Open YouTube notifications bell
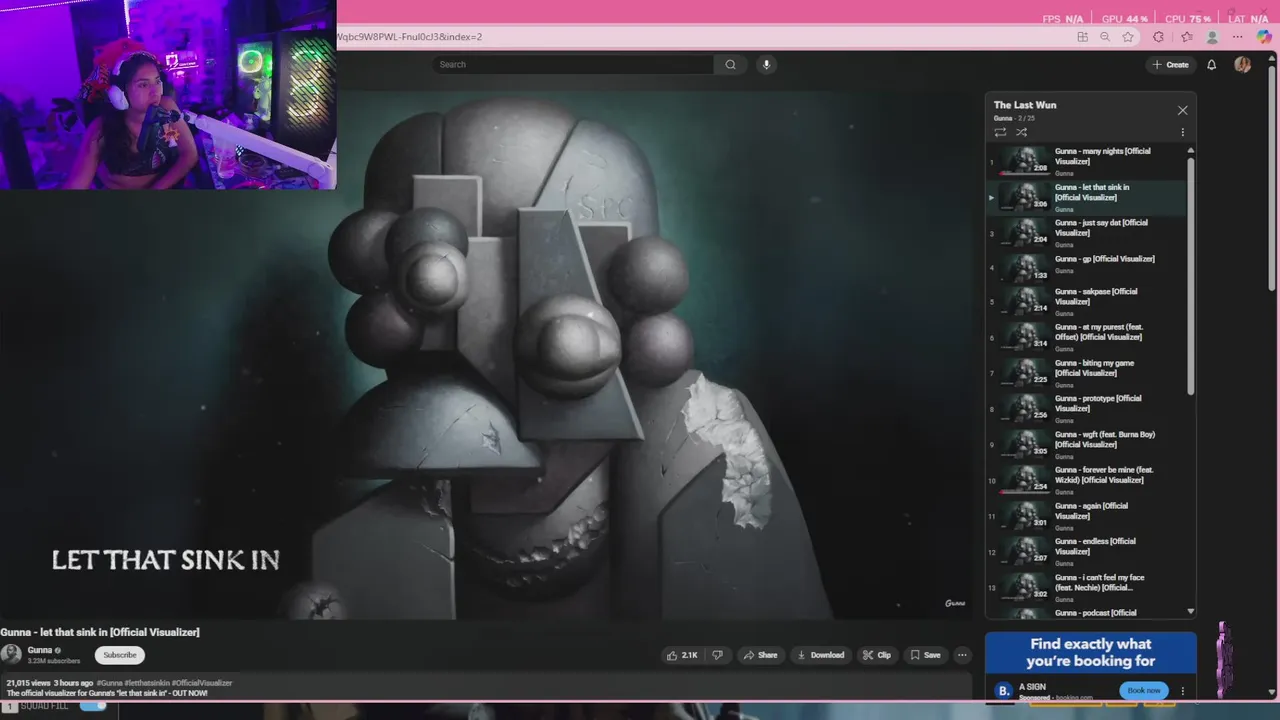Image resolution: width=1280 pixels, height=720 pixels. coord(1211,64)
